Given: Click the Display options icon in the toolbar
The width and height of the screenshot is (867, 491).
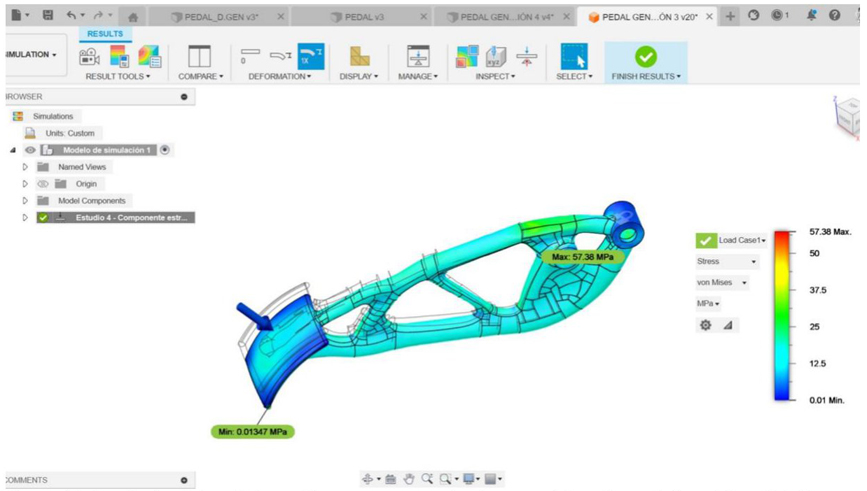Looking at the screenshot, I should tap(359, 57).
